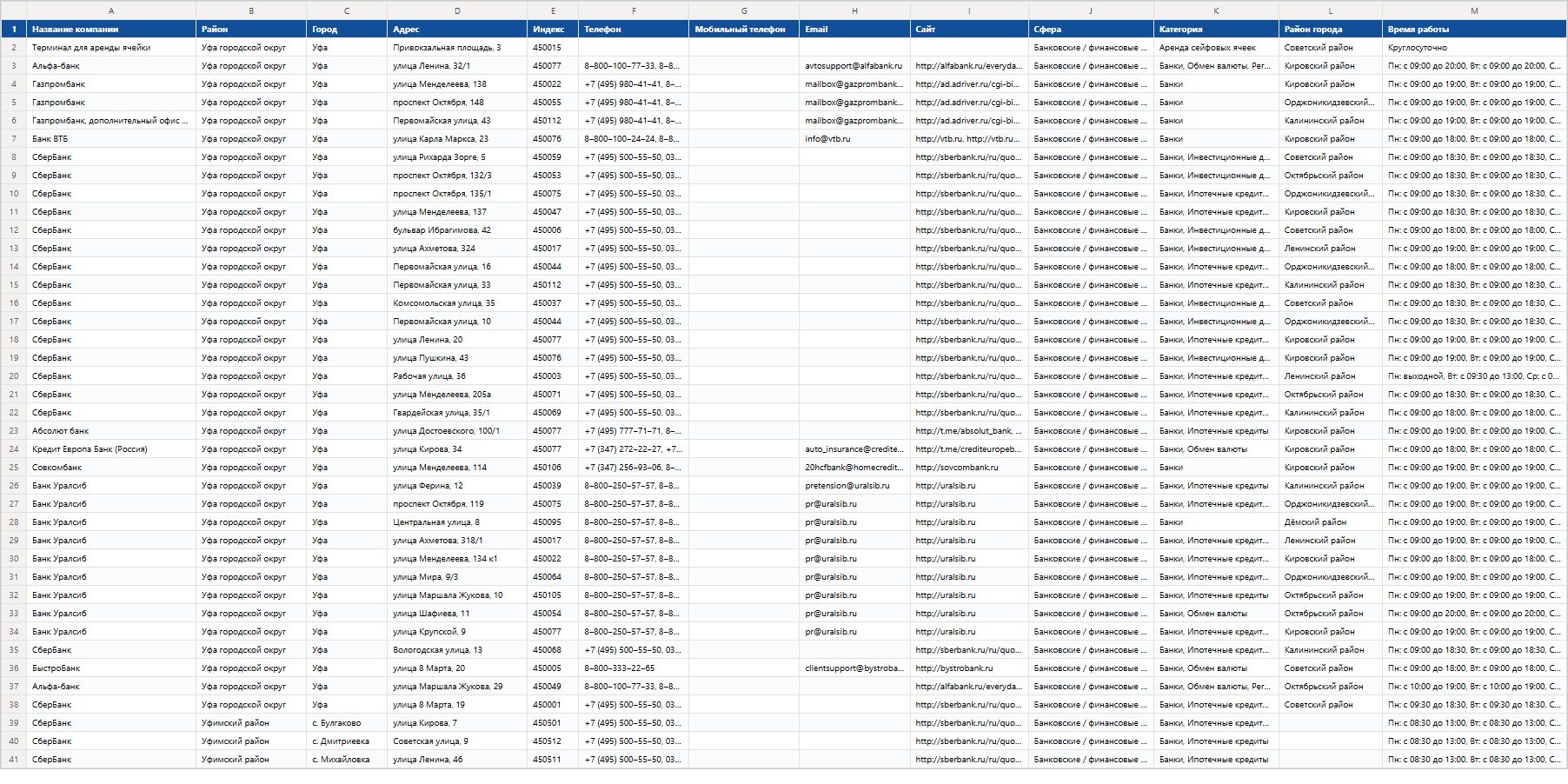Click address 'Гвардейская улица, 35/1'
The image size is (1568, 784).
(x=457, y=413)
